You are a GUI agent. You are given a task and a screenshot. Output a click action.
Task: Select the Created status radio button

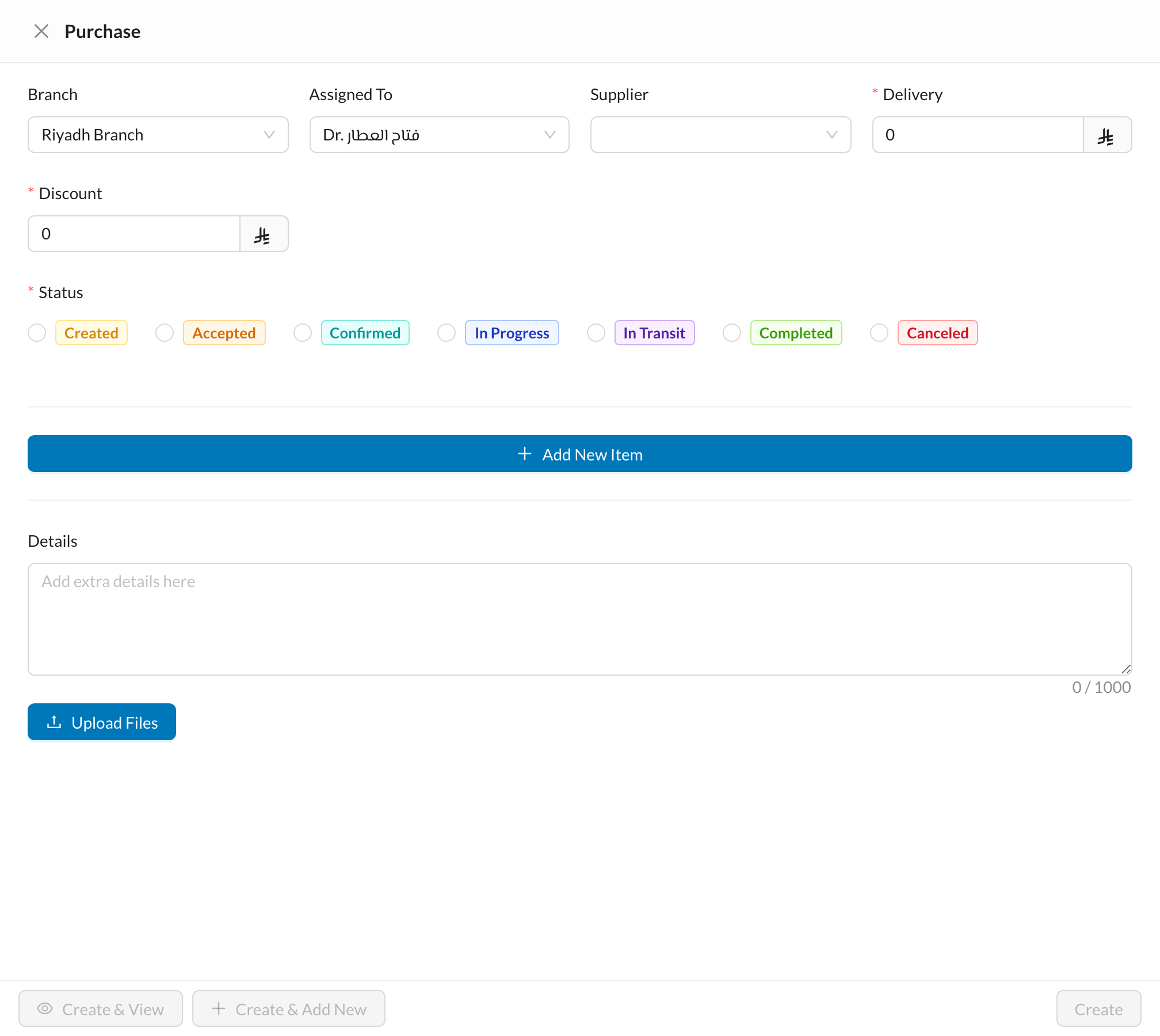(x=37, y=333)
